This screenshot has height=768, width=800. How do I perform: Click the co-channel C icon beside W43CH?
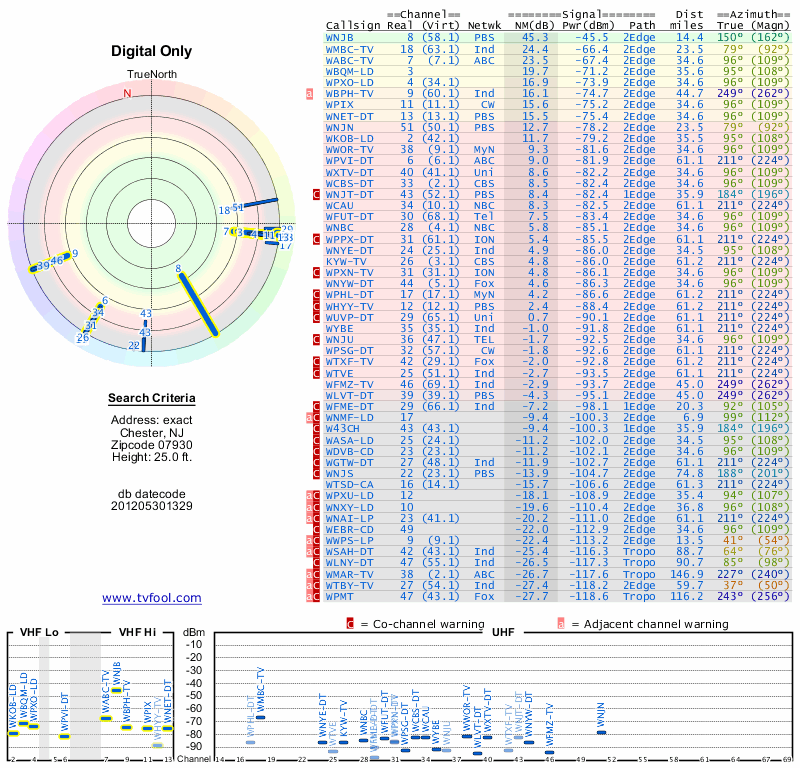pyautogui.click(x=317, y=428)
